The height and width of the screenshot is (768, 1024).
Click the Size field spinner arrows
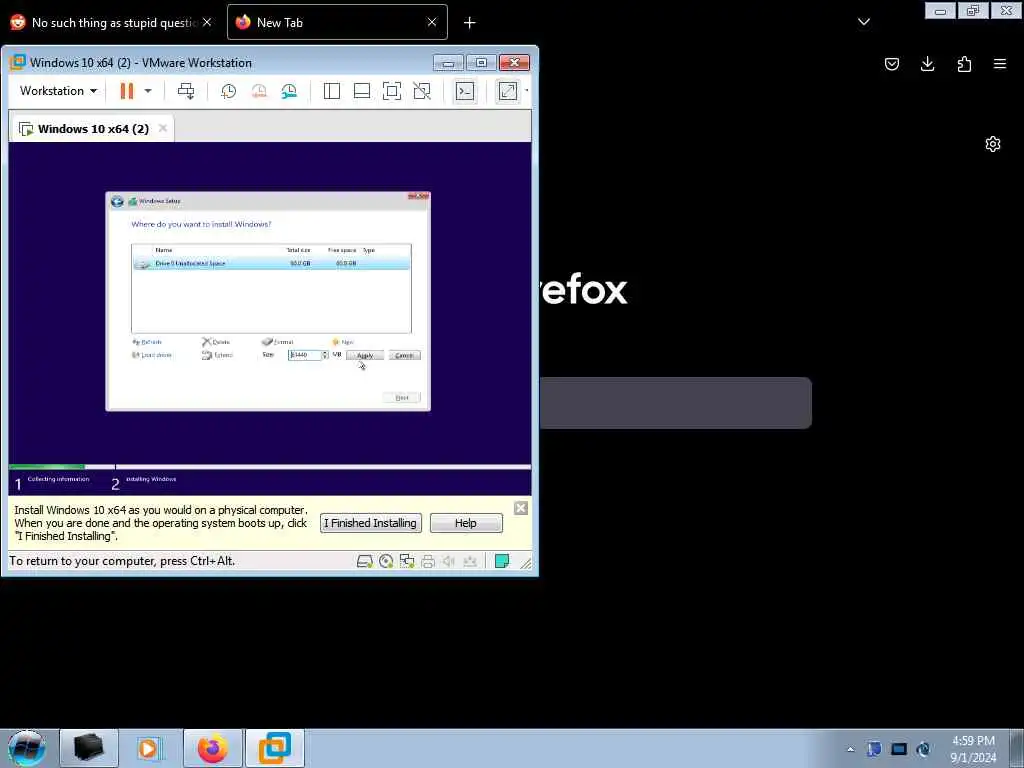tap(325, 355)
